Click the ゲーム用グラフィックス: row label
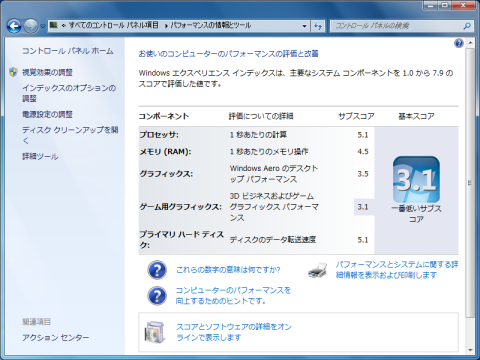The width and height of the screenshot is (480, 360). coord(180,207)
